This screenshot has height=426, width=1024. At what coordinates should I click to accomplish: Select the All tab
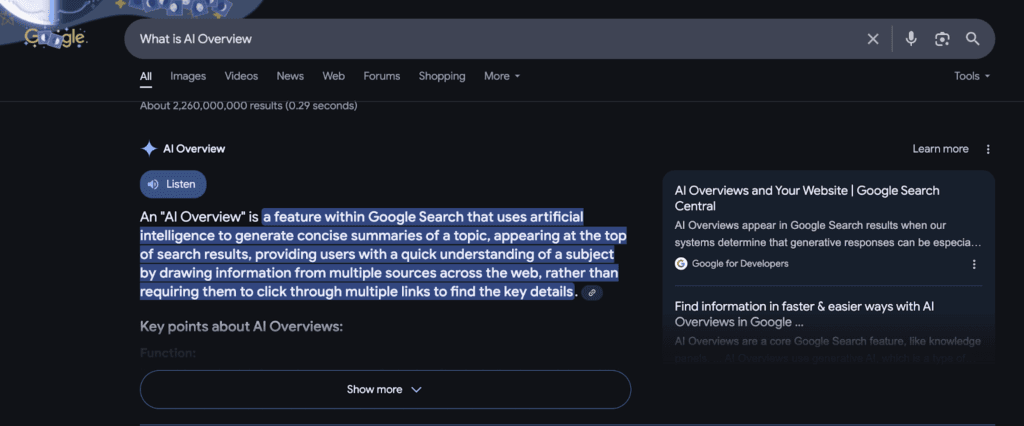(146, 76)
